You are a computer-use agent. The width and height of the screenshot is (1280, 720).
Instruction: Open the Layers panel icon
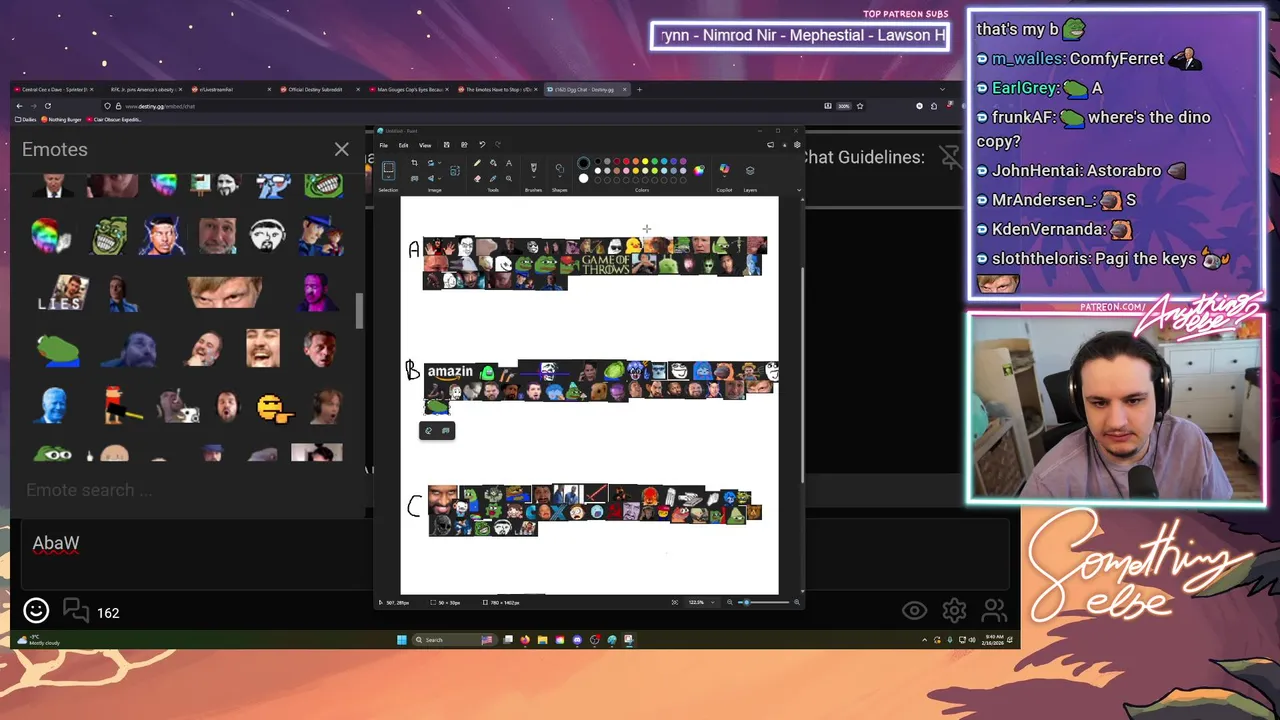click(750, 170)
